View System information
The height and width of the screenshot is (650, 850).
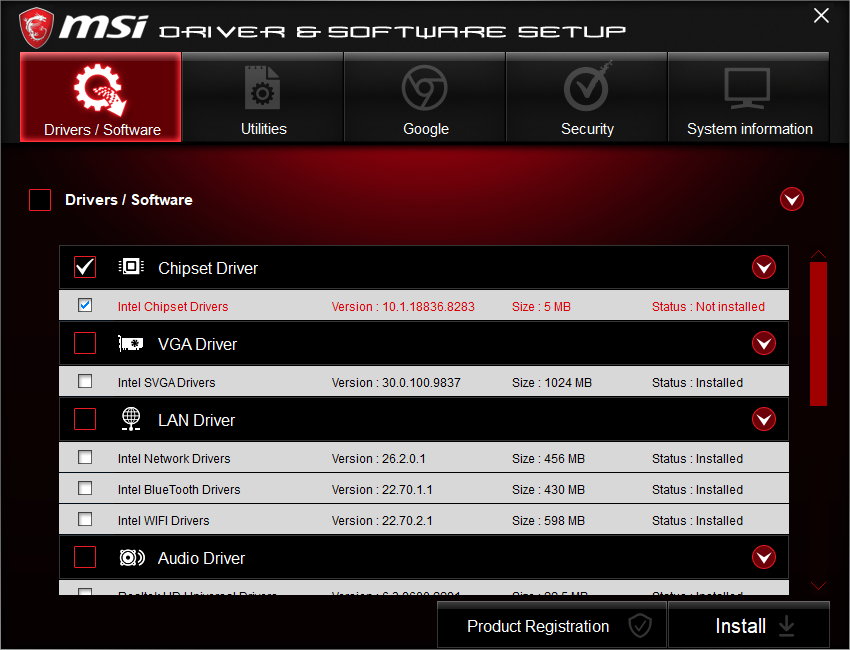tap(748, 88)
